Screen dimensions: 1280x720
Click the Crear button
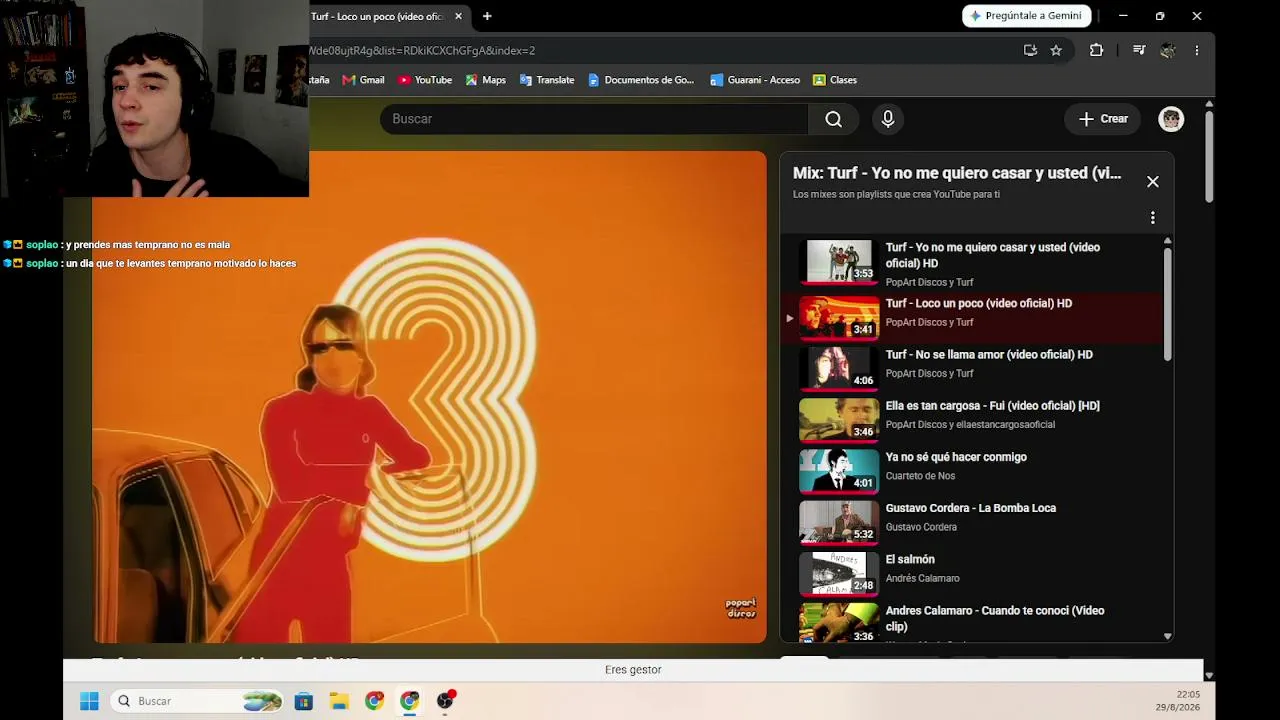[x=1103, y=119]
